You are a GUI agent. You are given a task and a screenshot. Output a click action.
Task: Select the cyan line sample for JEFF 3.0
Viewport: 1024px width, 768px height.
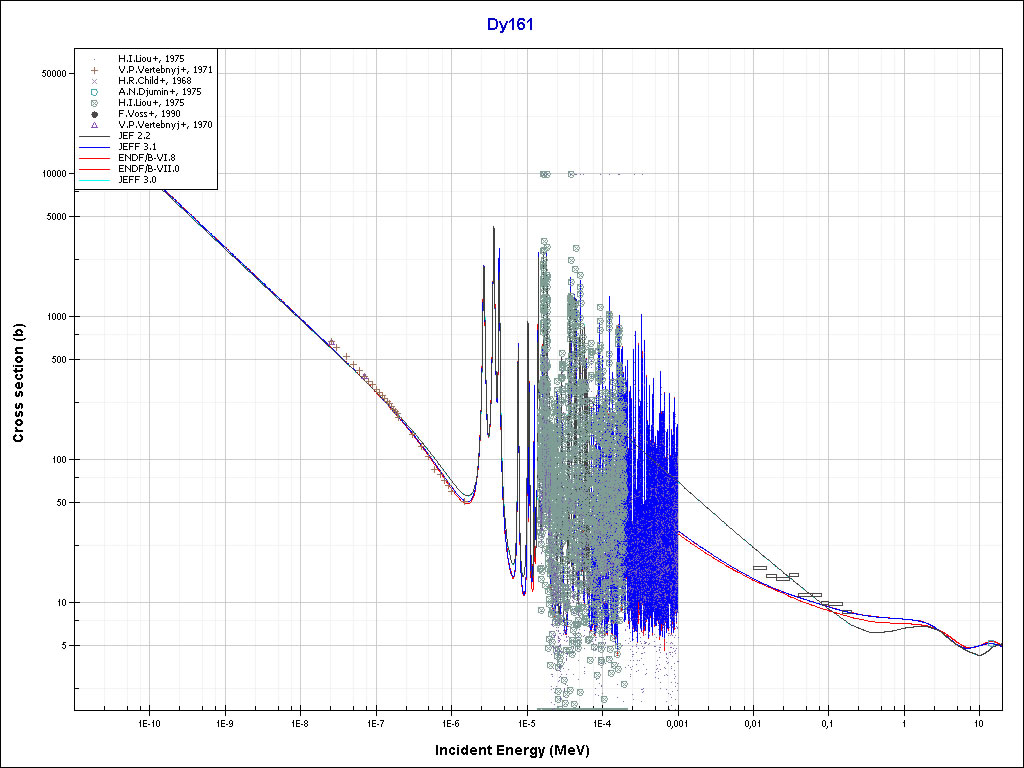(93, 180)
